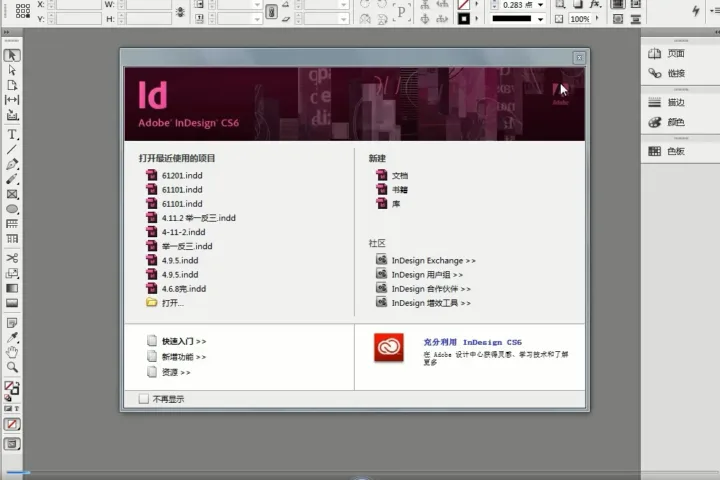This screenshot has height=480, width=720.
Task: Open the 快速入门 >> getting started link
Action: point(184,341)
